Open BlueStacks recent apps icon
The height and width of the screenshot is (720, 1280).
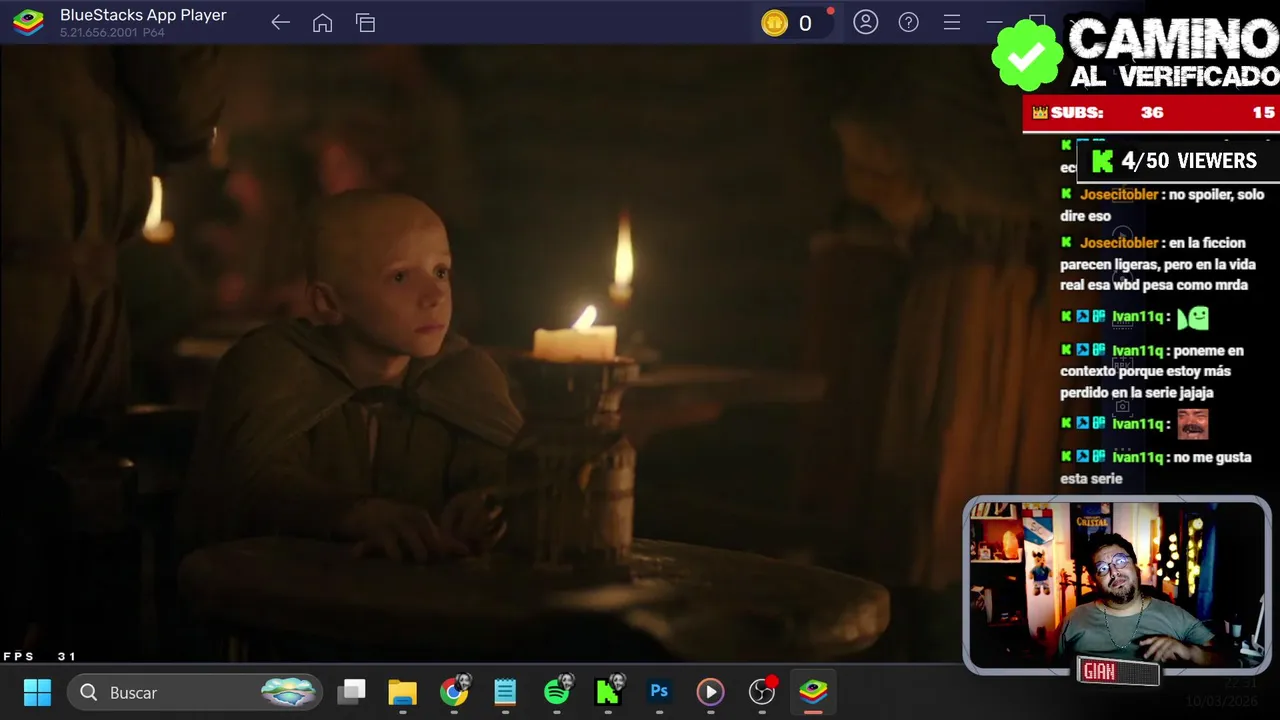pyautogui.click(x=365, y=23)
